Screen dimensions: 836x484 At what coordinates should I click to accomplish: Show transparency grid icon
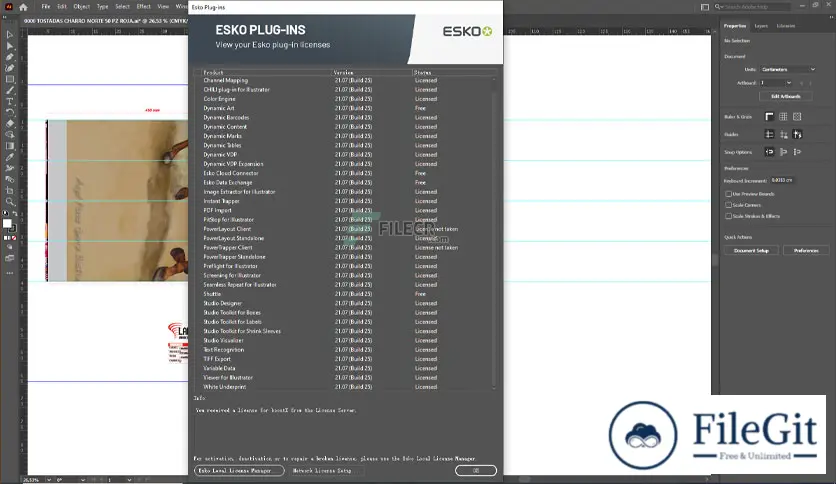point(797,117)
